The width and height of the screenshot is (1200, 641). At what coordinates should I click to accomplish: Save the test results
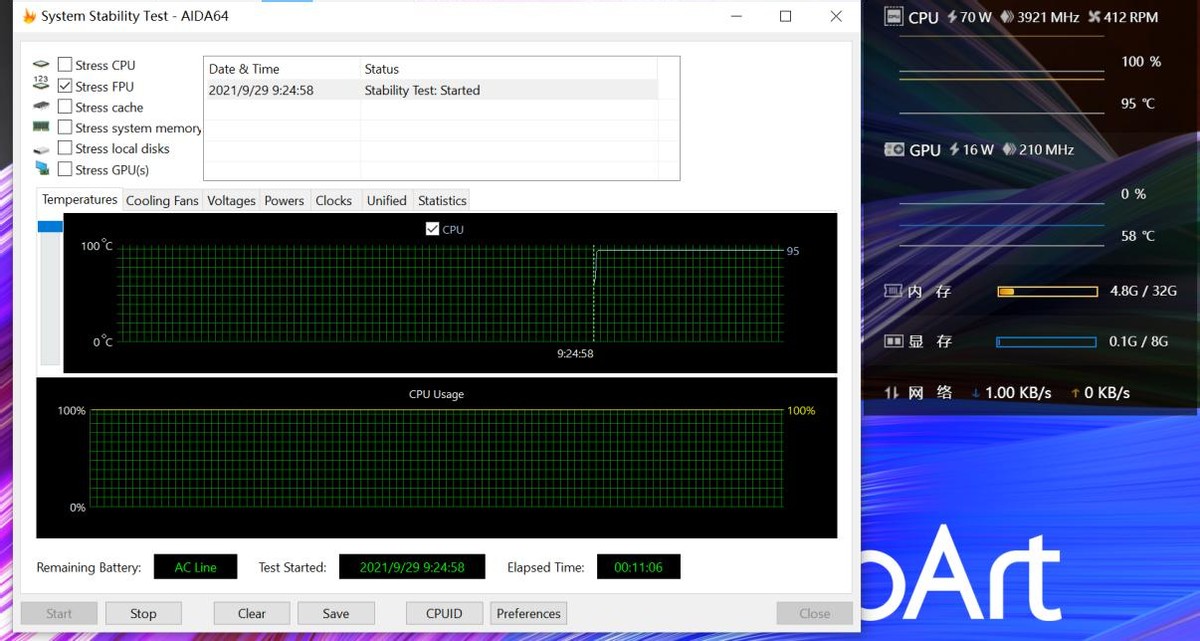(x=336, y=613)
